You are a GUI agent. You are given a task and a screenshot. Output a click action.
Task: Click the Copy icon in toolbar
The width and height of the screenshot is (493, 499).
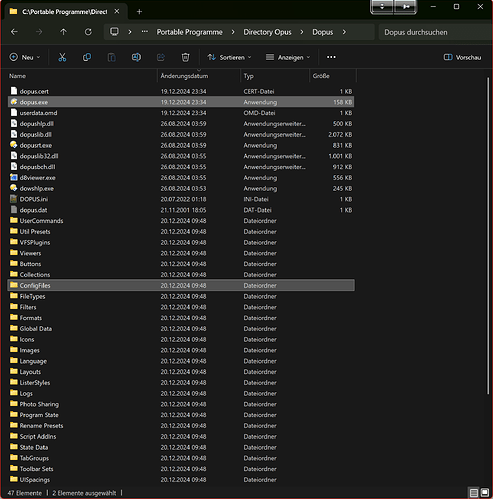(x=87, y=57)
